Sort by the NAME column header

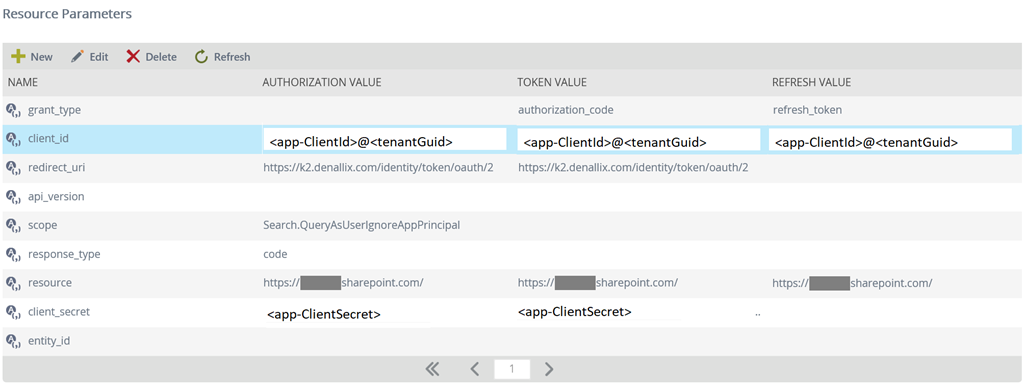click(23, 82)
